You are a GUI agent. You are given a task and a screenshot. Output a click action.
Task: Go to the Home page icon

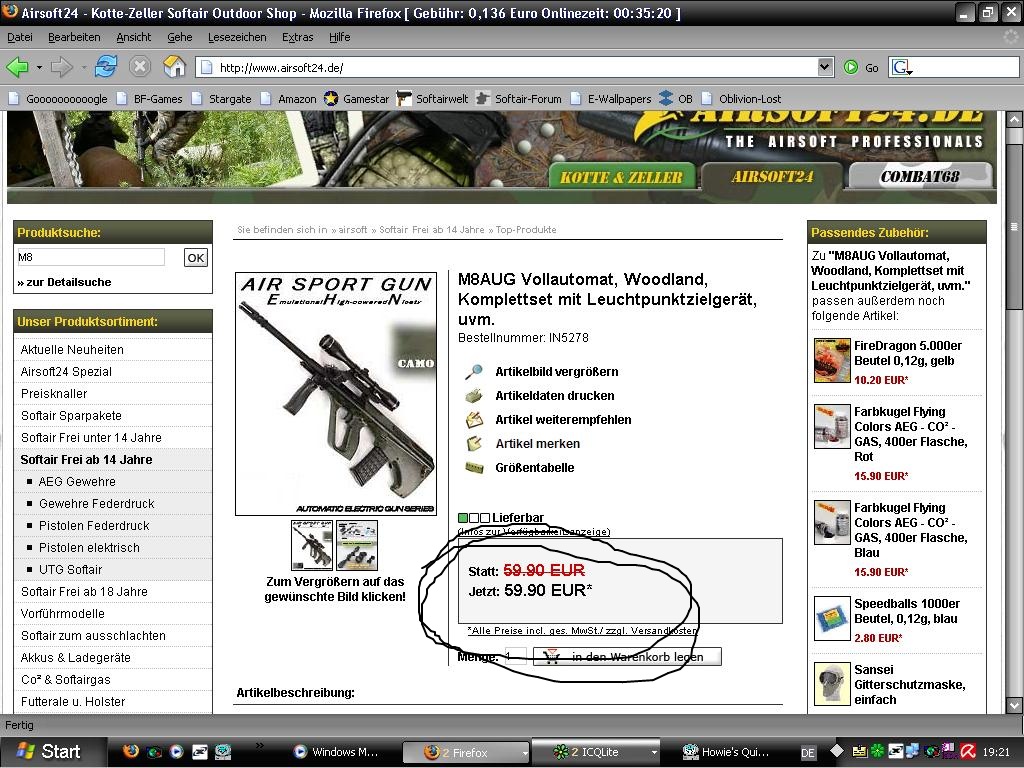tap(174, 66)
